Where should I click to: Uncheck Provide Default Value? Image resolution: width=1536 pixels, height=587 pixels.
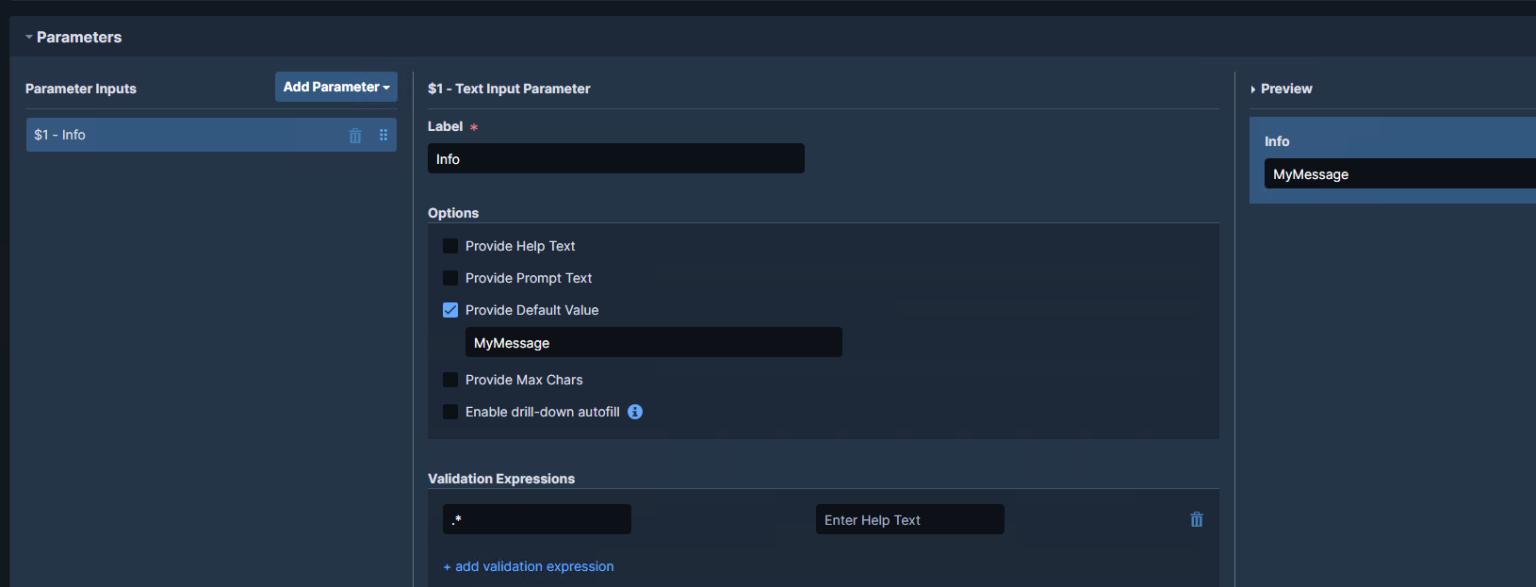450,310
